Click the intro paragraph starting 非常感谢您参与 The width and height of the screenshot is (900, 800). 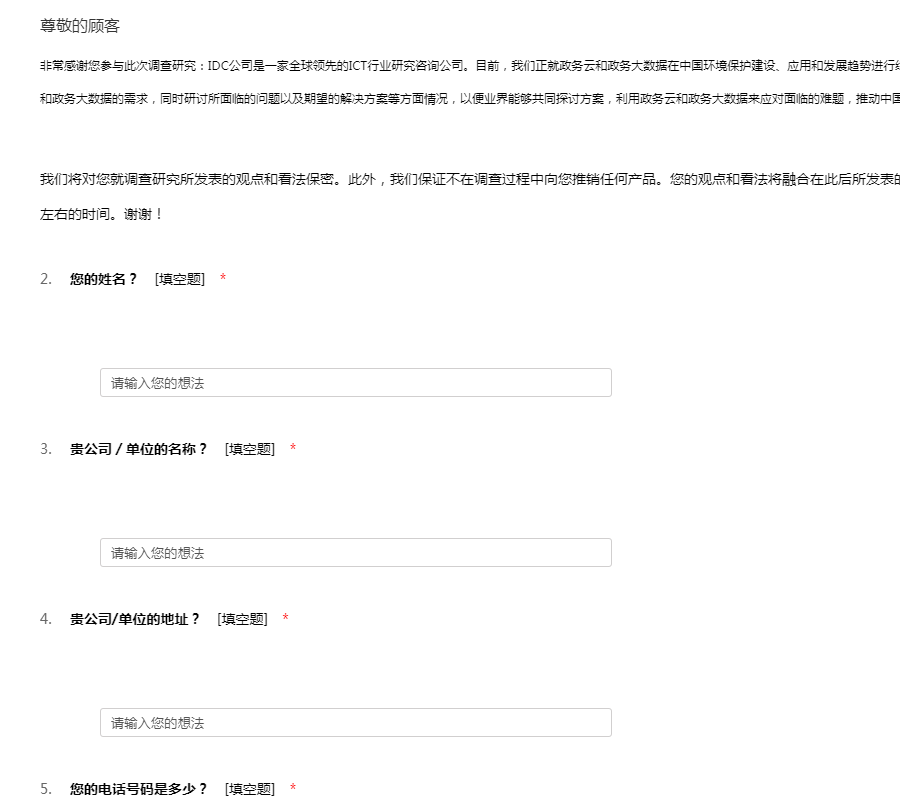450,66
